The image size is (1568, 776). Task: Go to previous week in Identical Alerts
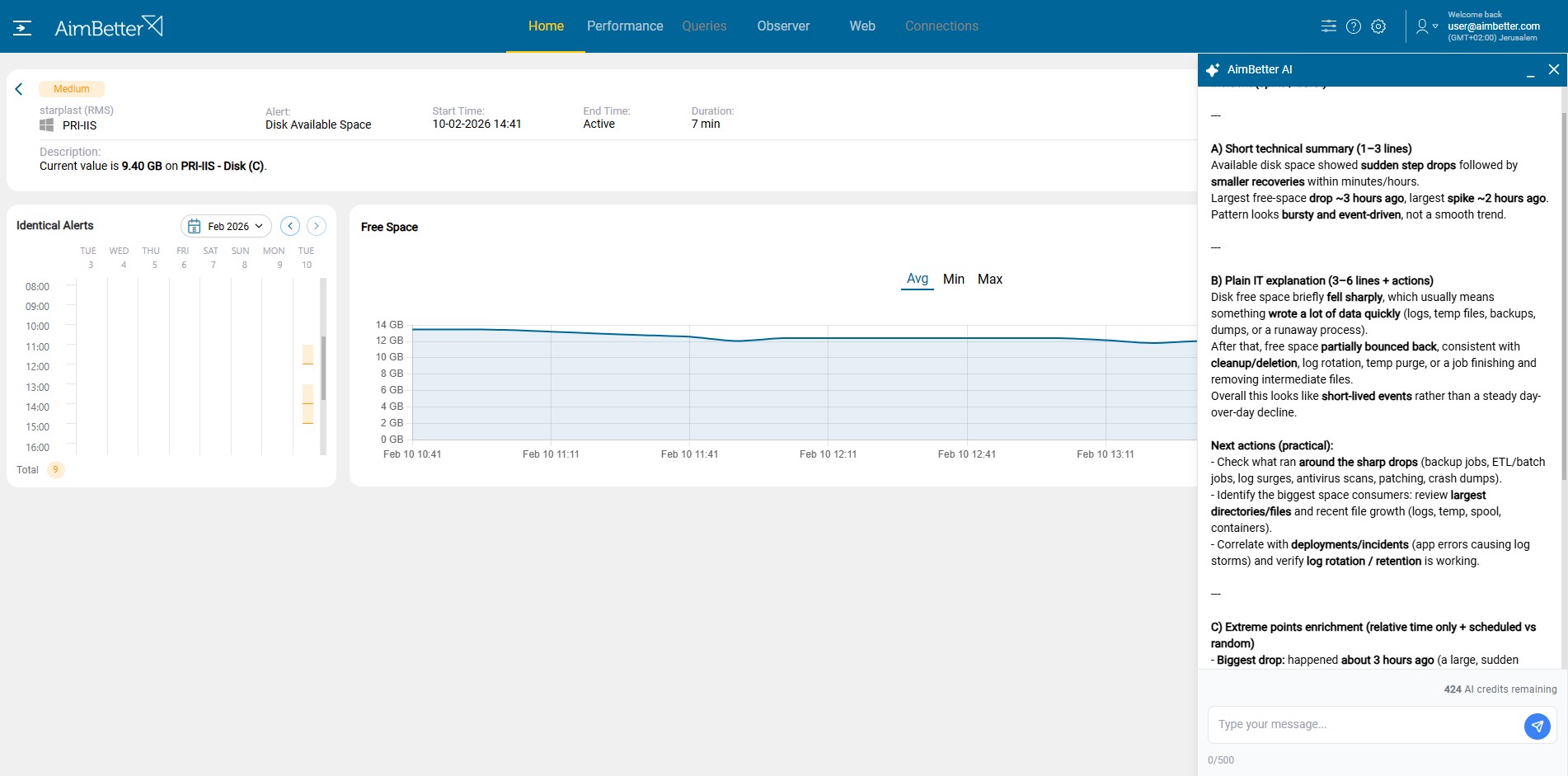[289, 226]
